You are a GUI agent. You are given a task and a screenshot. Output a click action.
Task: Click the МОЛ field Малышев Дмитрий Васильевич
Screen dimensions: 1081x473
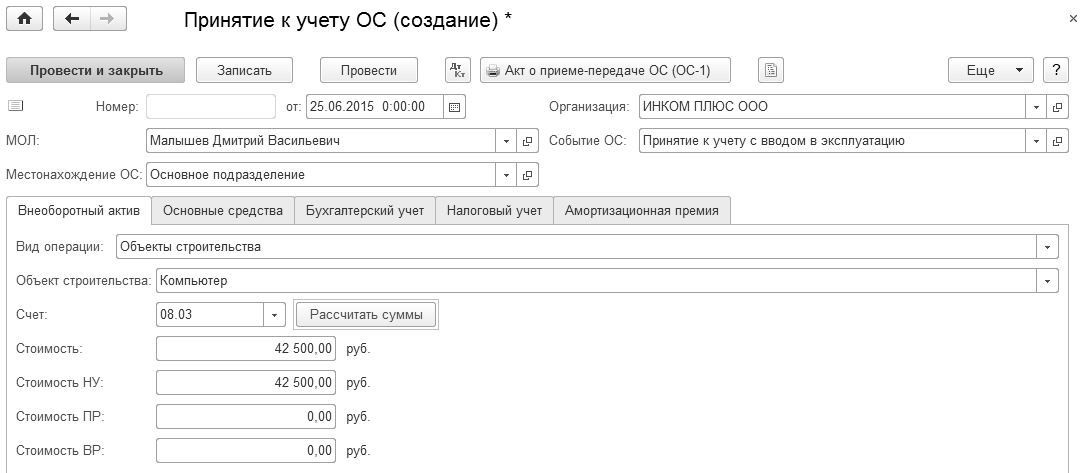pyautogui.click(x=321, y=141)
